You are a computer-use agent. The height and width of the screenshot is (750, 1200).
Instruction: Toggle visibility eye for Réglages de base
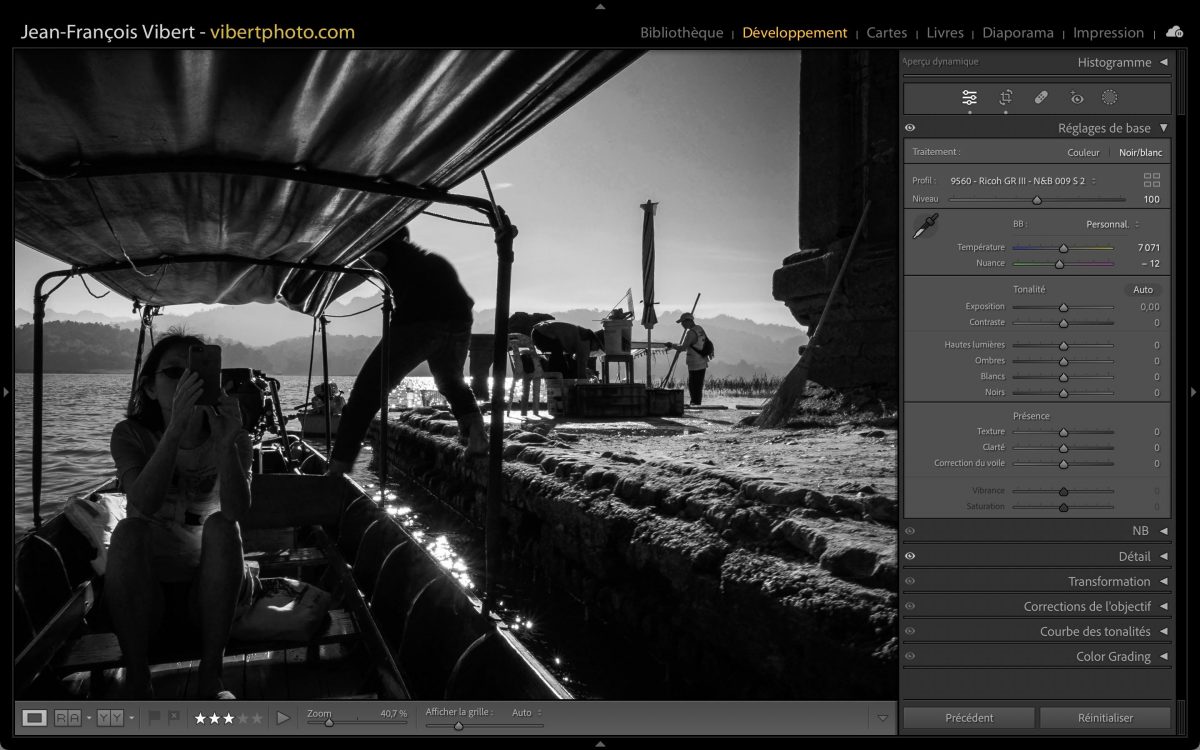point(910,128)
